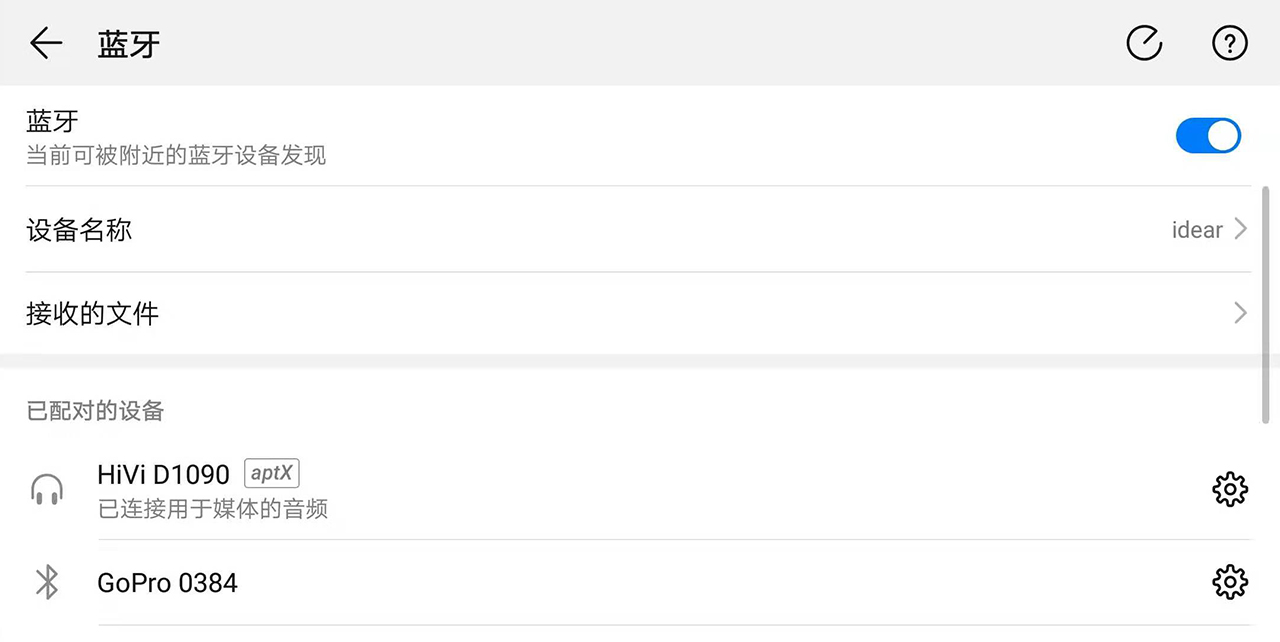Turn off the 蓝牙 toggle switch
Viewport: 1280px width, 642px height.
(x=1208, y=136)
